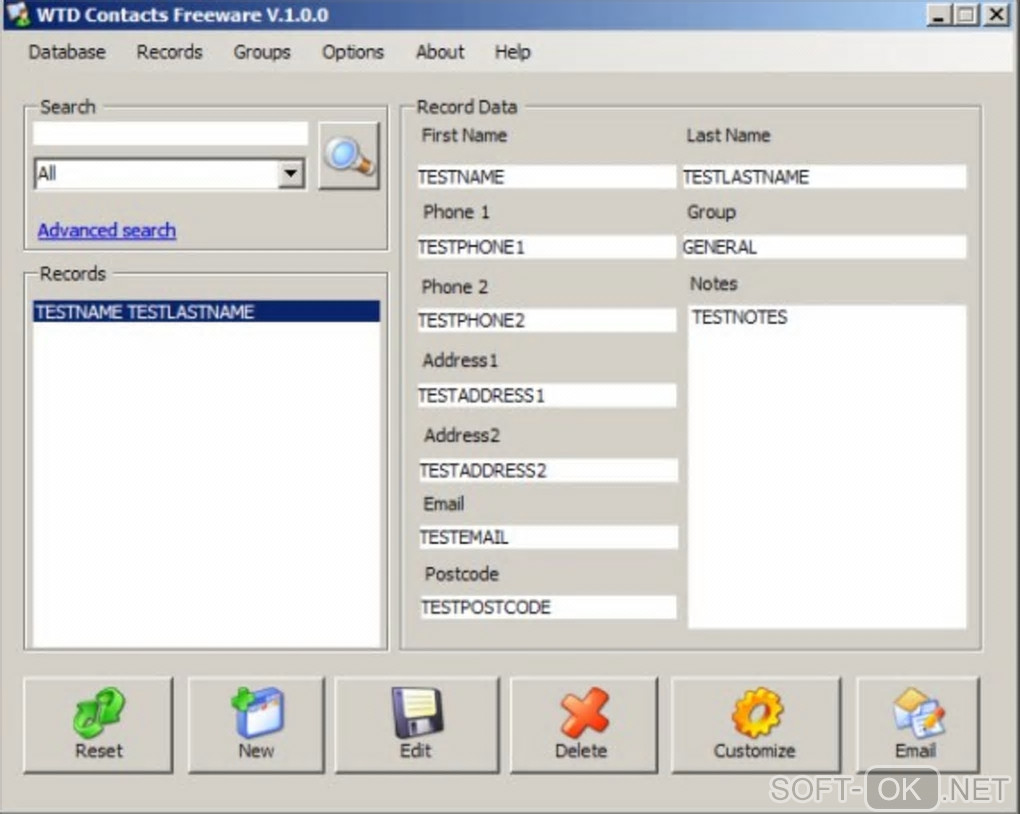Image resolution: width=1020 pixels, height=814 pixels.
Task: Click the Postcode field TESTPOSTCODE
Action: (x=548, y=607)
